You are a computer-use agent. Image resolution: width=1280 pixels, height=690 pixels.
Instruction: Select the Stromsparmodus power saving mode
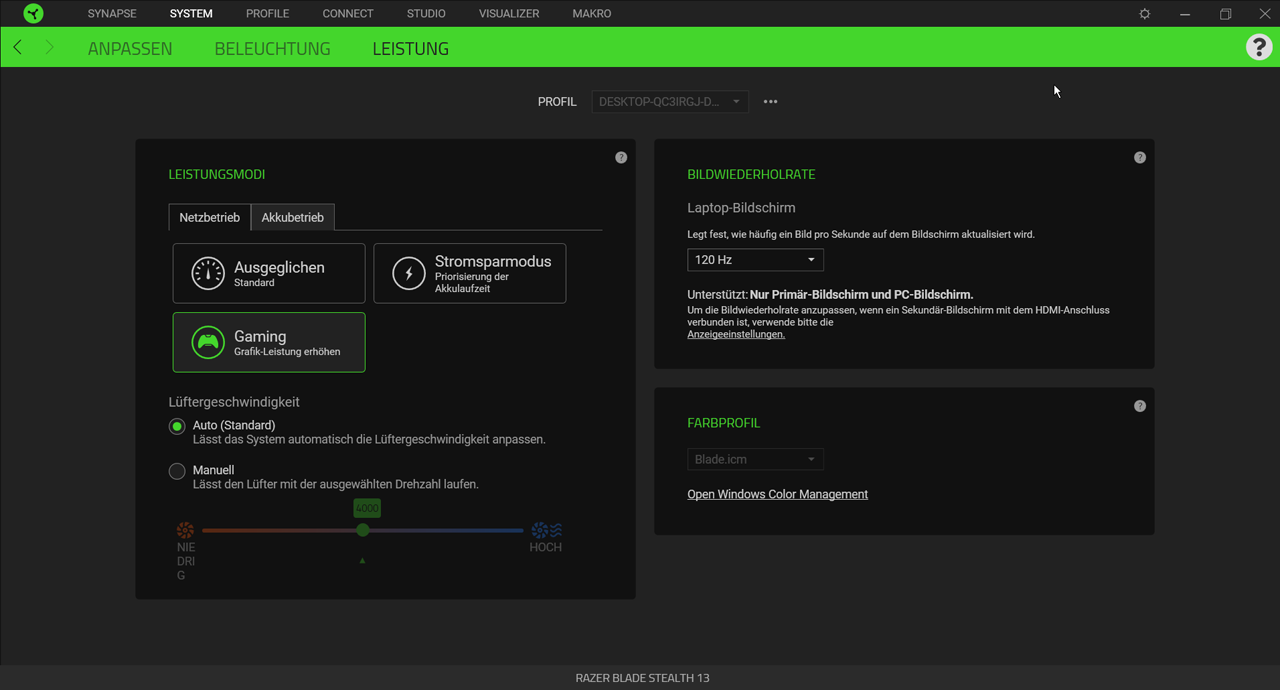click(x=469, y=272)
